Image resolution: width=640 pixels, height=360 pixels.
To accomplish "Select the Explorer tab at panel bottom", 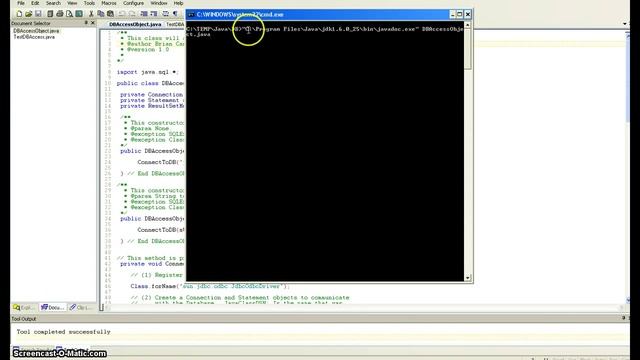I will click(x=24, y=307).
